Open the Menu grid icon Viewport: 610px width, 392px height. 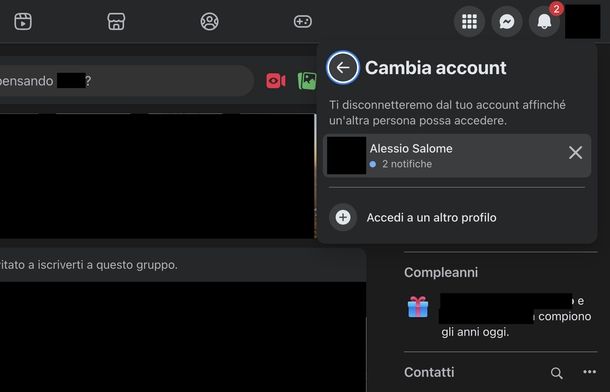point(469,21)
